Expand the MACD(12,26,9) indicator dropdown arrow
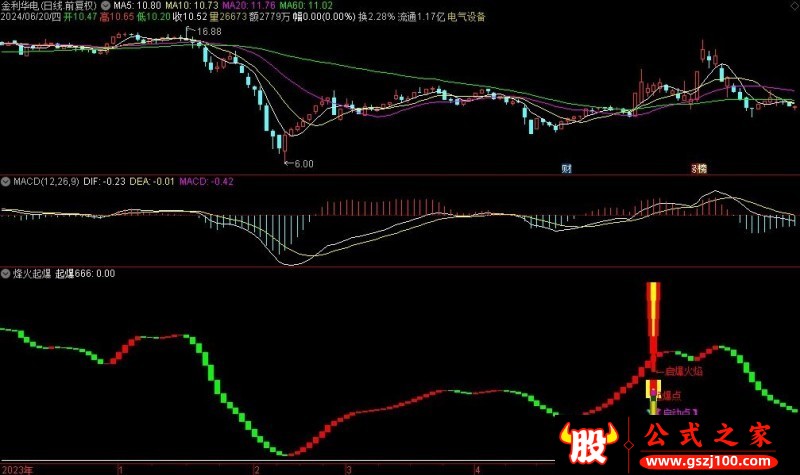800x475 pixels. [x=6, y=181]
